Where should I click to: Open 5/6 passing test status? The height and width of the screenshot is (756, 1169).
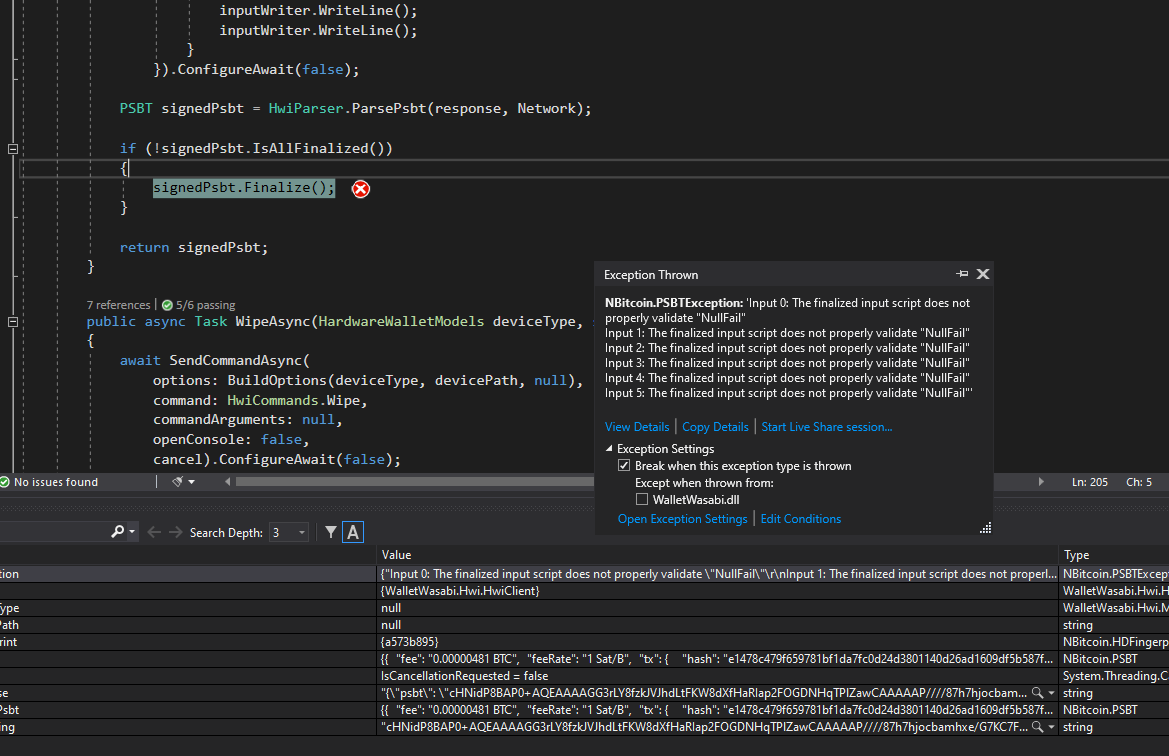point(198,304)
